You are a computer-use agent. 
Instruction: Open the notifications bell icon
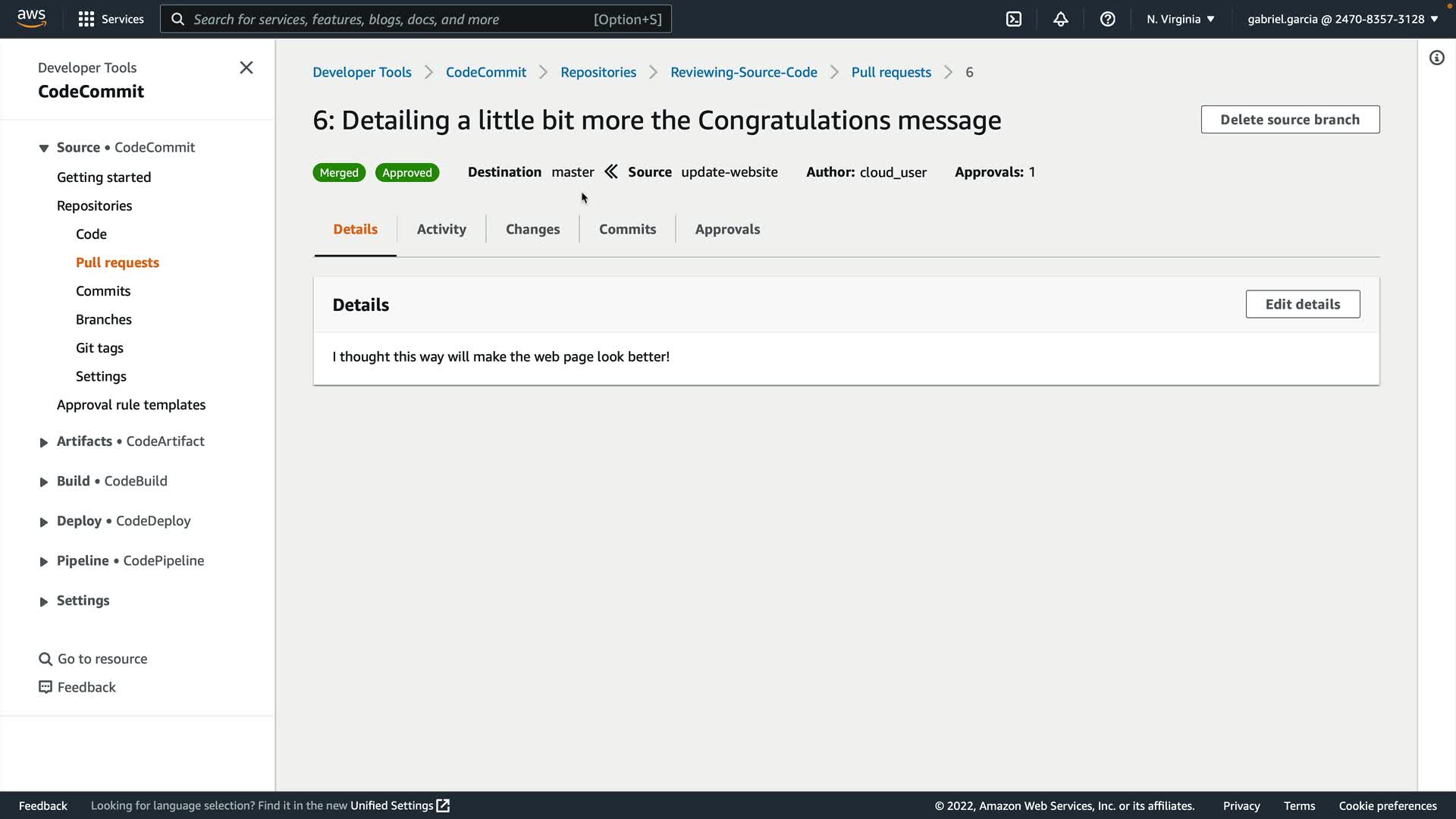1061,19
